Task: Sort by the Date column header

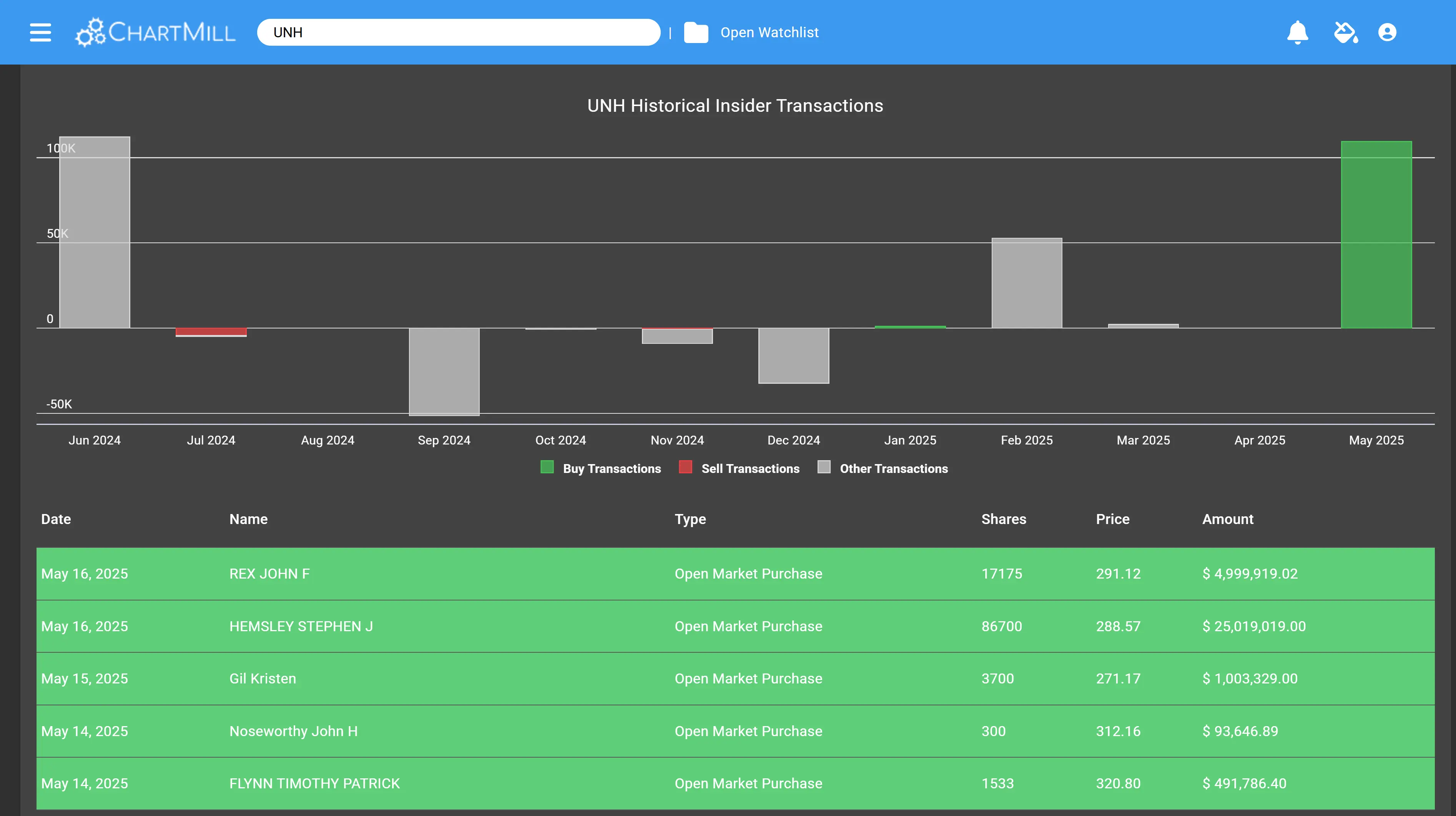Action: (56, 519)
